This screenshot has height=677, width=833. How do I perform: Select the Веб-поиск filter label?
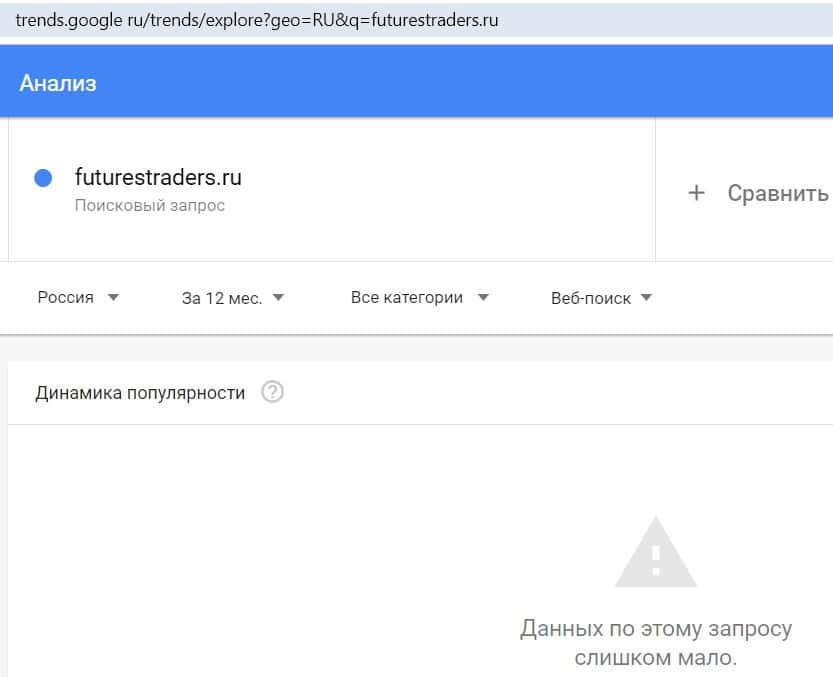[591, 298]
